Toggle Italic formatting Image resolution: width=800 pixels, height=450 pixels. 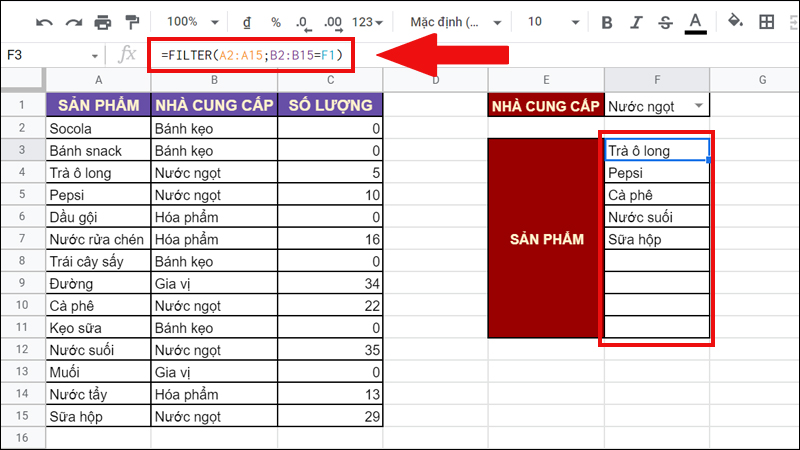(x=636, y=21)
